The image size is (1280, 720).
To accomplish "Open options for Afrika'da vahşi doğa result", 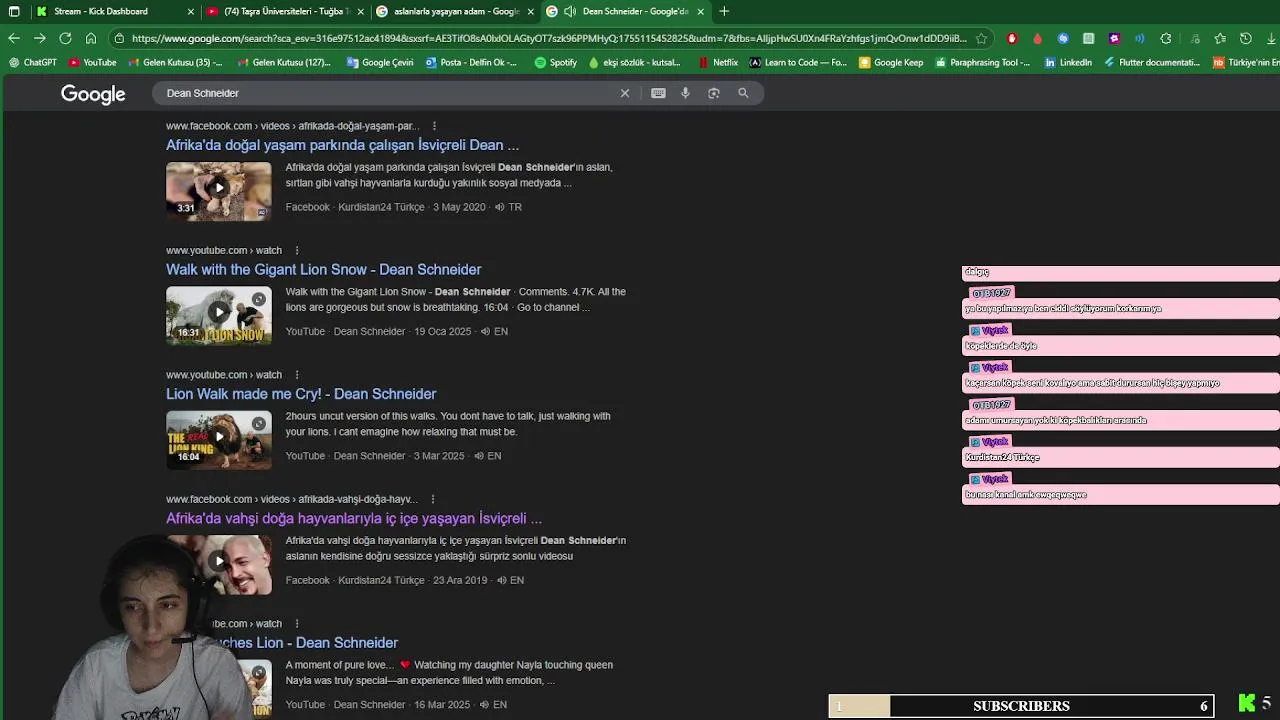I will click(433, 499).
